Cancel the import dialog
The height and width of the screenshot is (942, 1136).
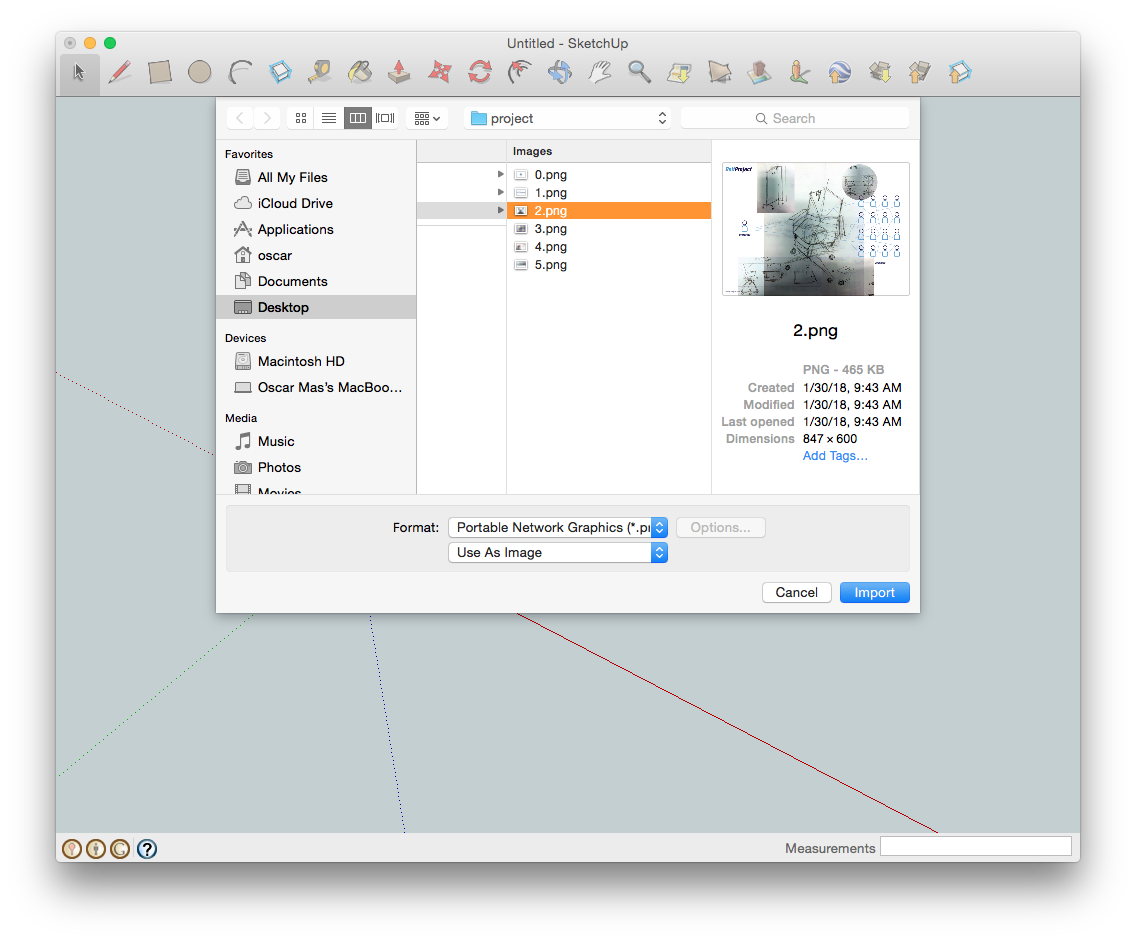[796, 593]
